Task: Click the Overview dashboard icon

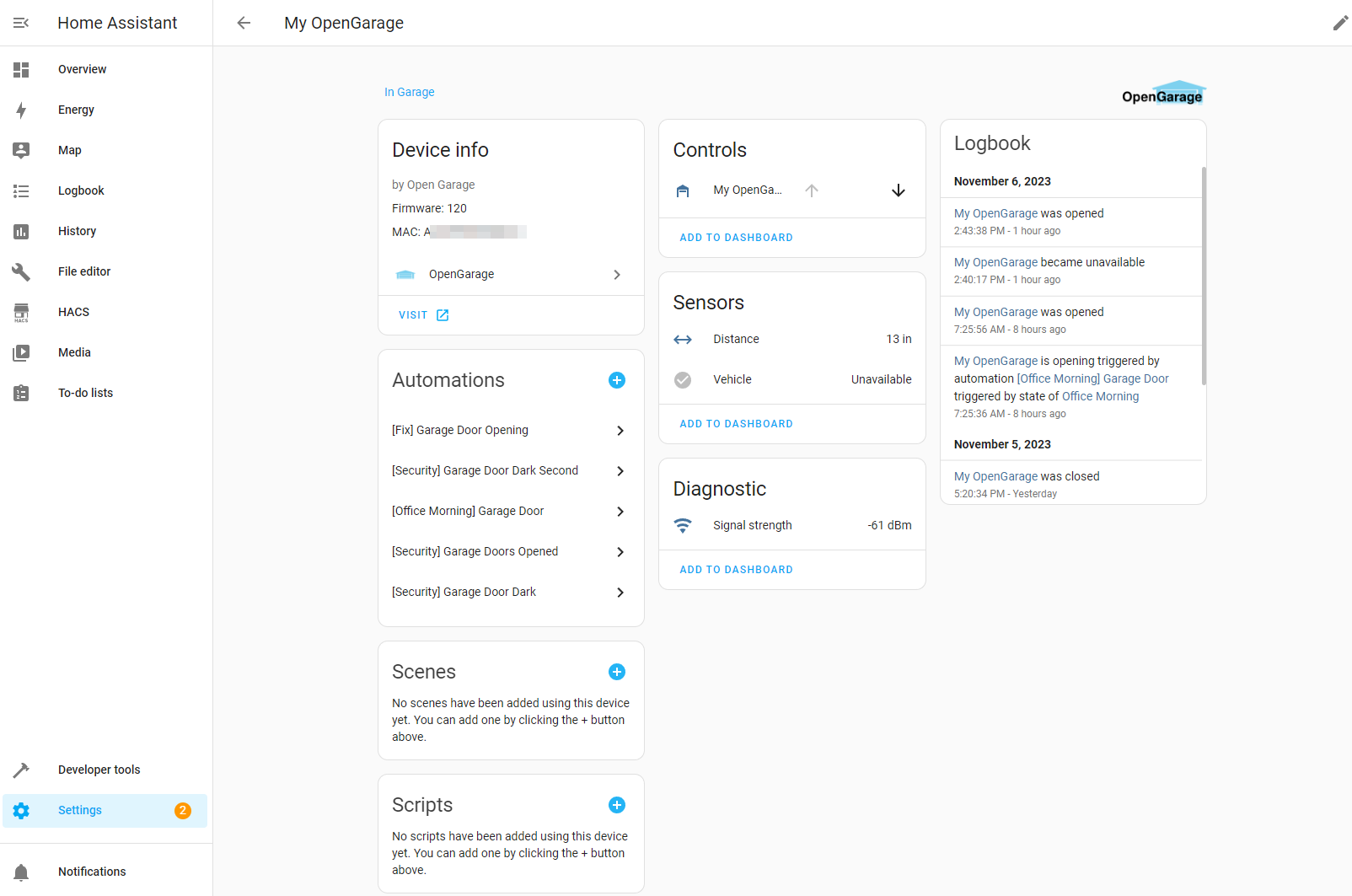Action: (21, 69)
